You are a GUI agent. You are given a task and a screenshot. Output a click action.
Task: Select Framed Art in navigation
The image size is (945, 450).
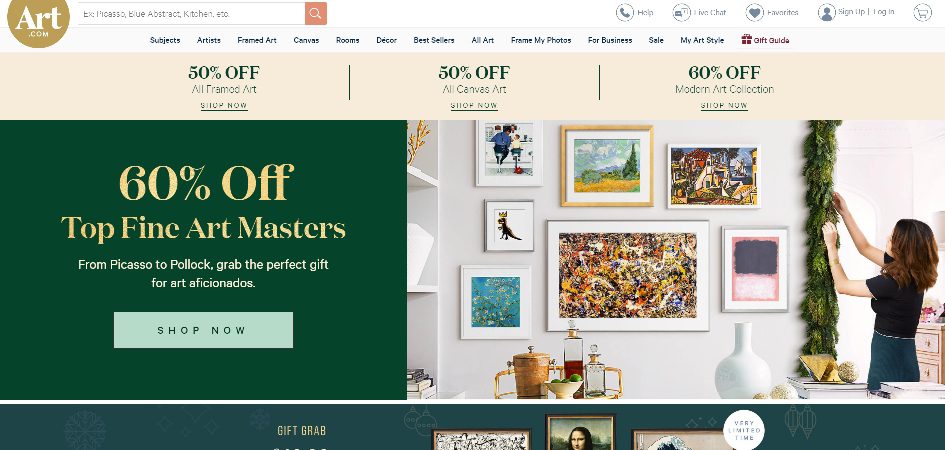(x=257, y=40)
